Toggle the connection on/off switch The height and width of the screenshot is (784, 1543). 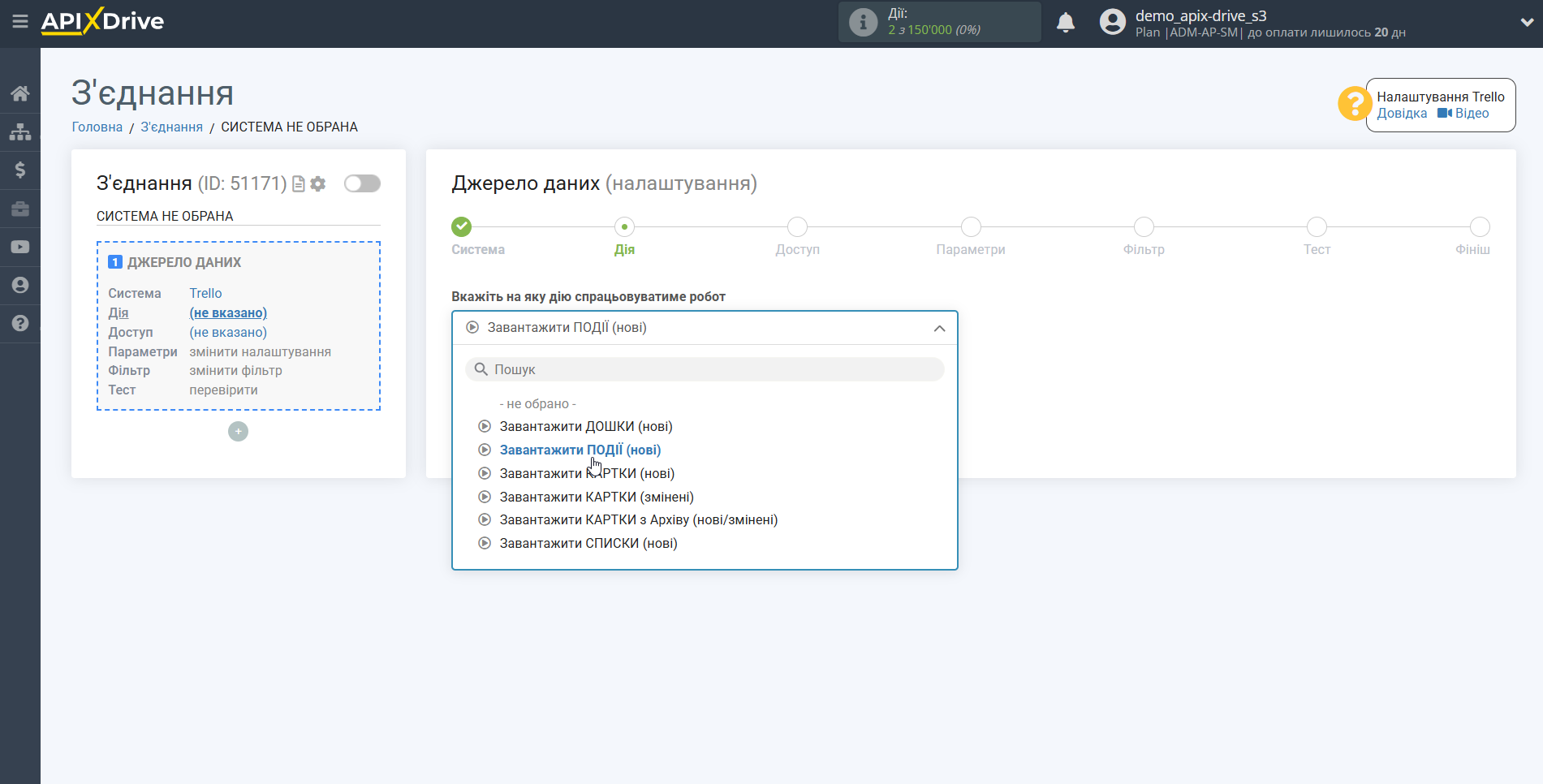pos(362,183)
